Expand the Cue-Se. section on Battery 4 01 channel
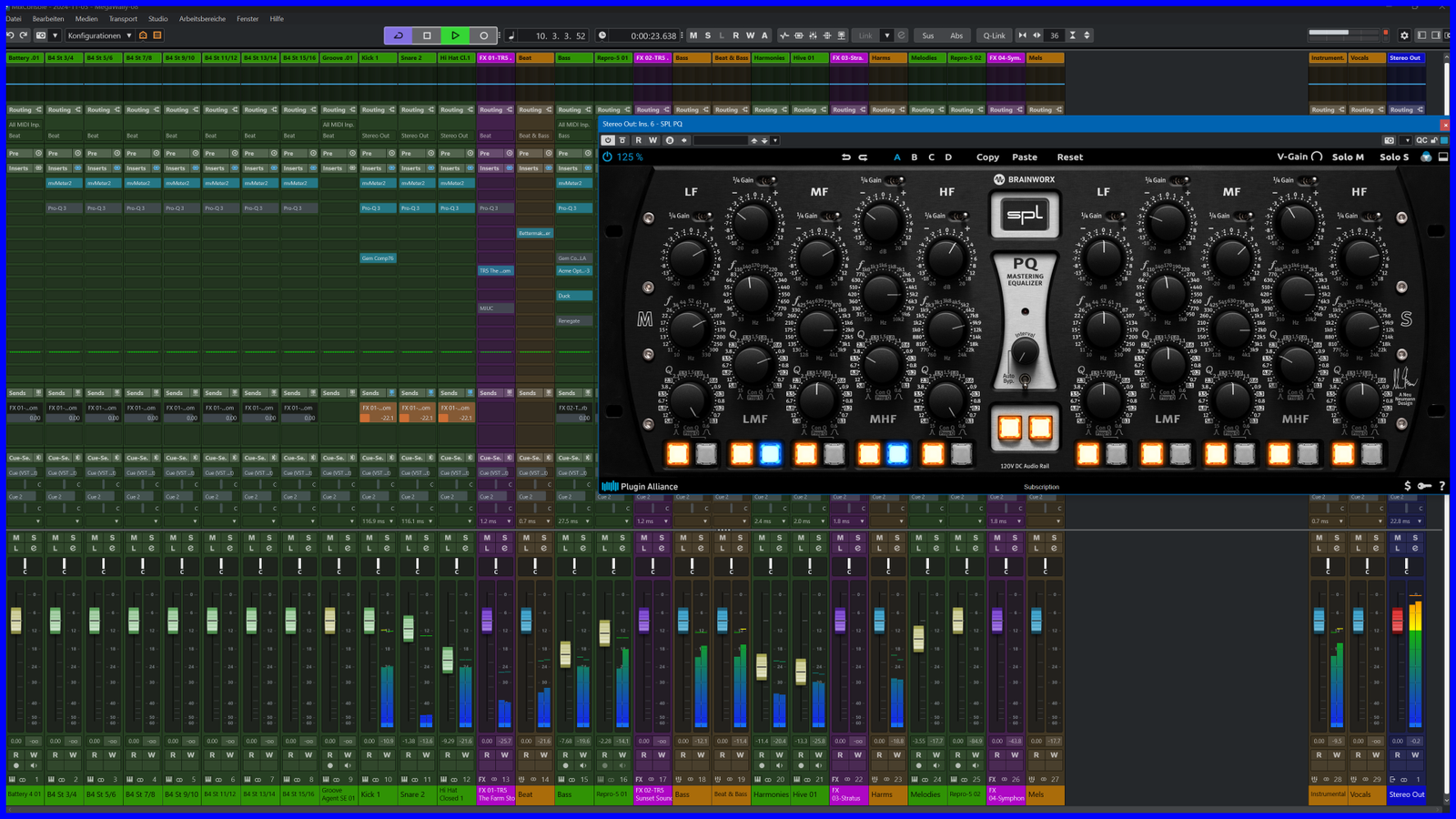1456x819 pixels. click(x=25, y=458)
